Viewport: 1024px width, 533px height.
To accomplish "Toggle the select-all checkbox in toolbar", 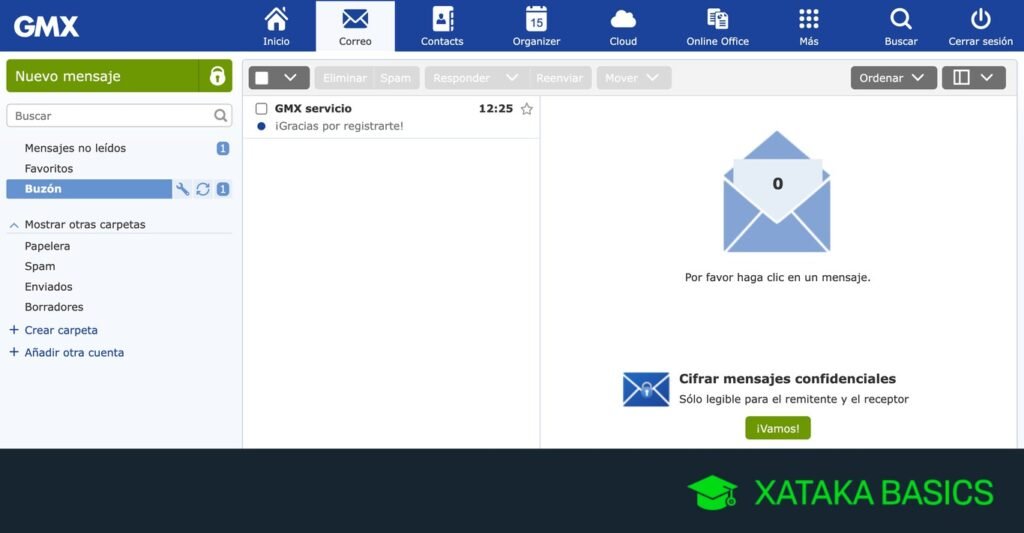I will (262, 78).
